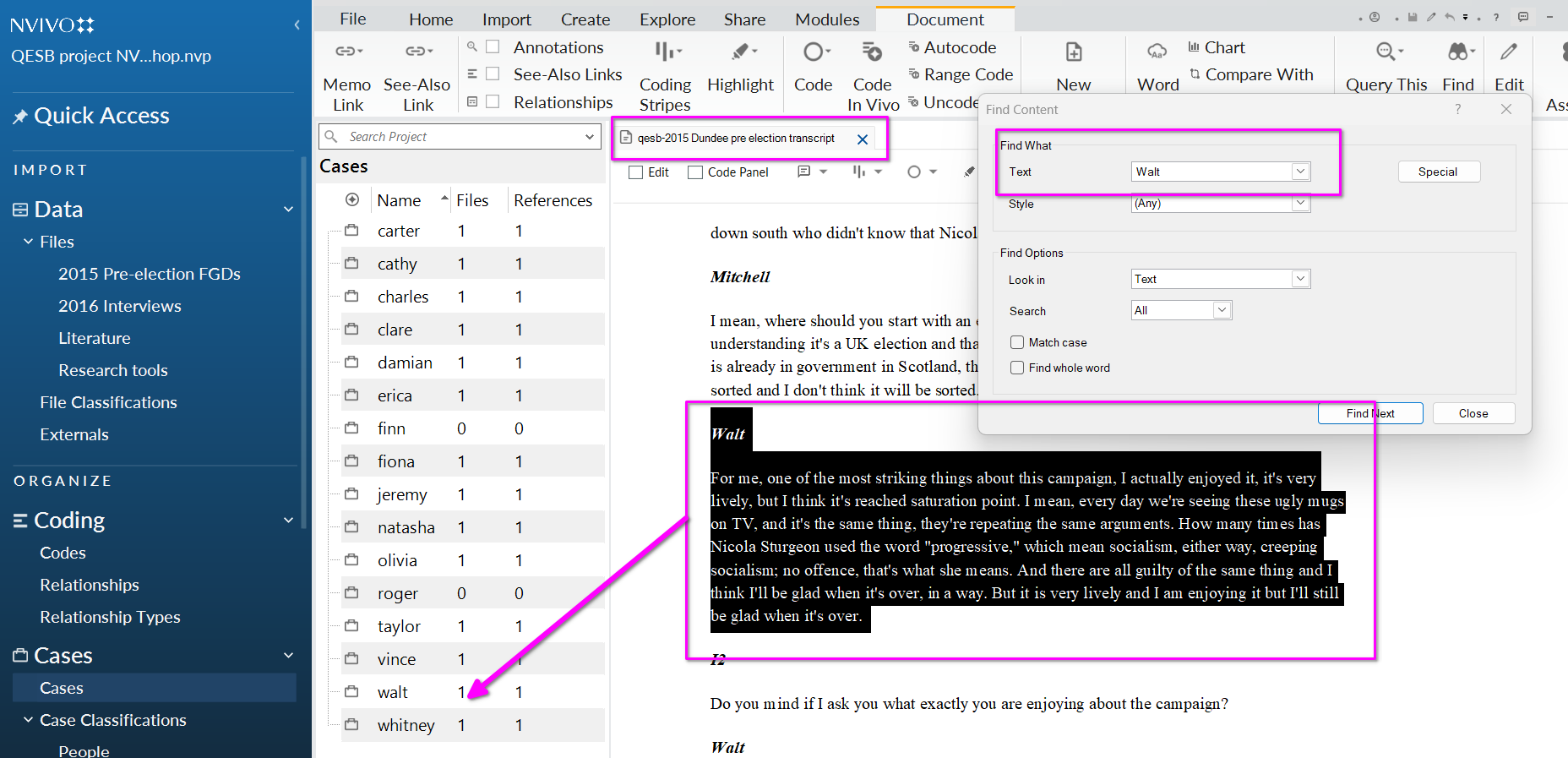Open the Coding Stripes tool
The image size is (1568, 758).
pyautogui.click(x=666, y=52)
